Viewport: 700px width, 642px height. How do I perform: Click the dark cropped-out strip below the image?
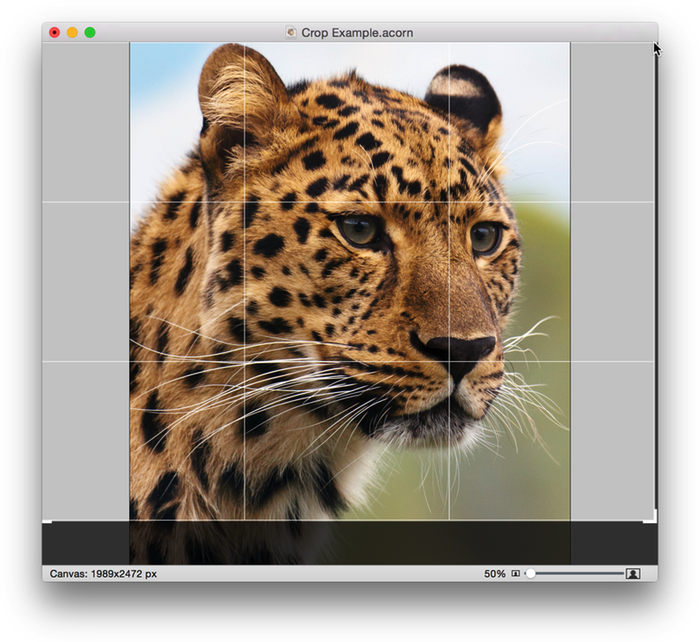350,543
